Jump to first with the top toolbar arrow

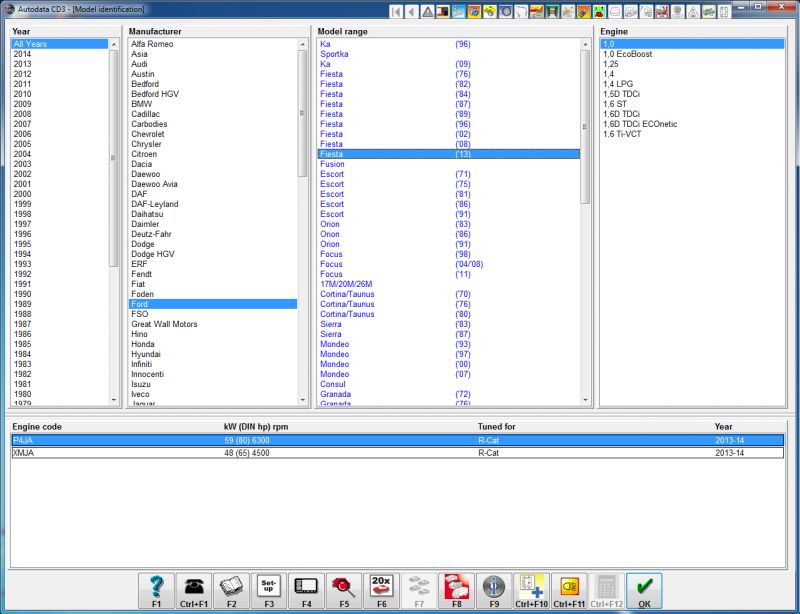pos(397,12)
